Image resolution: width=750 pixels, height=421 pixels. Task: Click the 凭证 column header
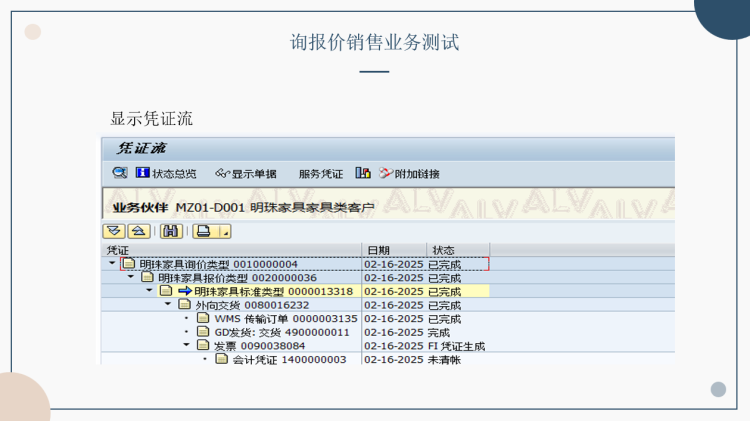click(x=232, y=250)
